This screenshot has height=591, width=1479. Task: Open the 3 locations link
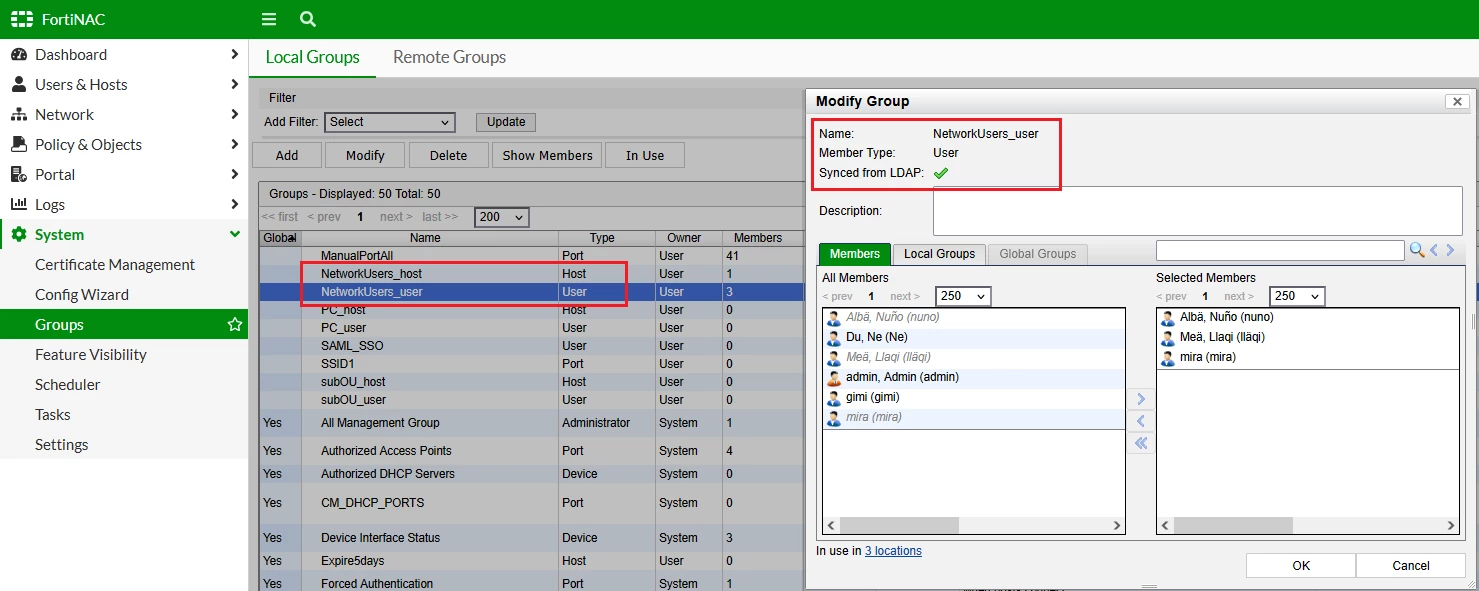point(893,551)
